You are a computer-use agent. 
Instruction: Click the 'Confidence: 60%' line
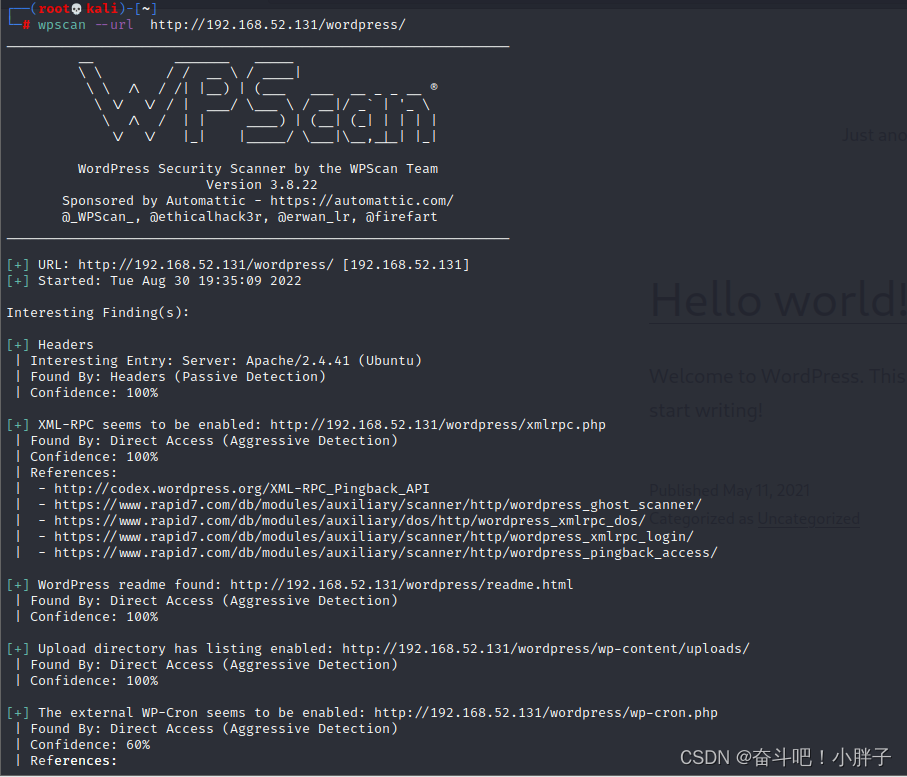90,745
